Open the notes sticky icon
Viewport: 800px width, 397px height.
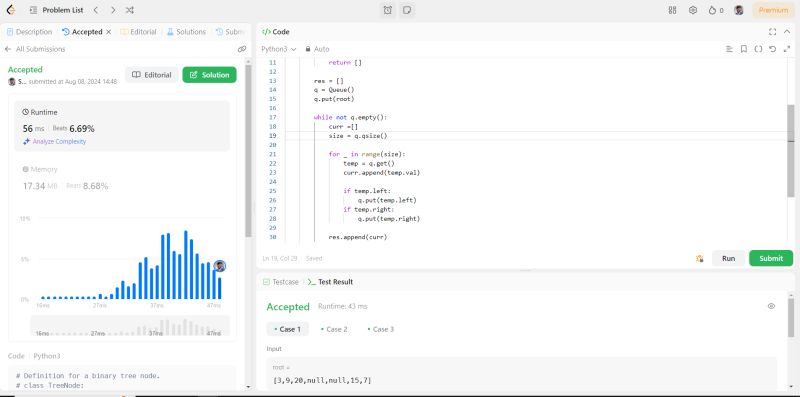pyautogui.click(x=407, y=10)
